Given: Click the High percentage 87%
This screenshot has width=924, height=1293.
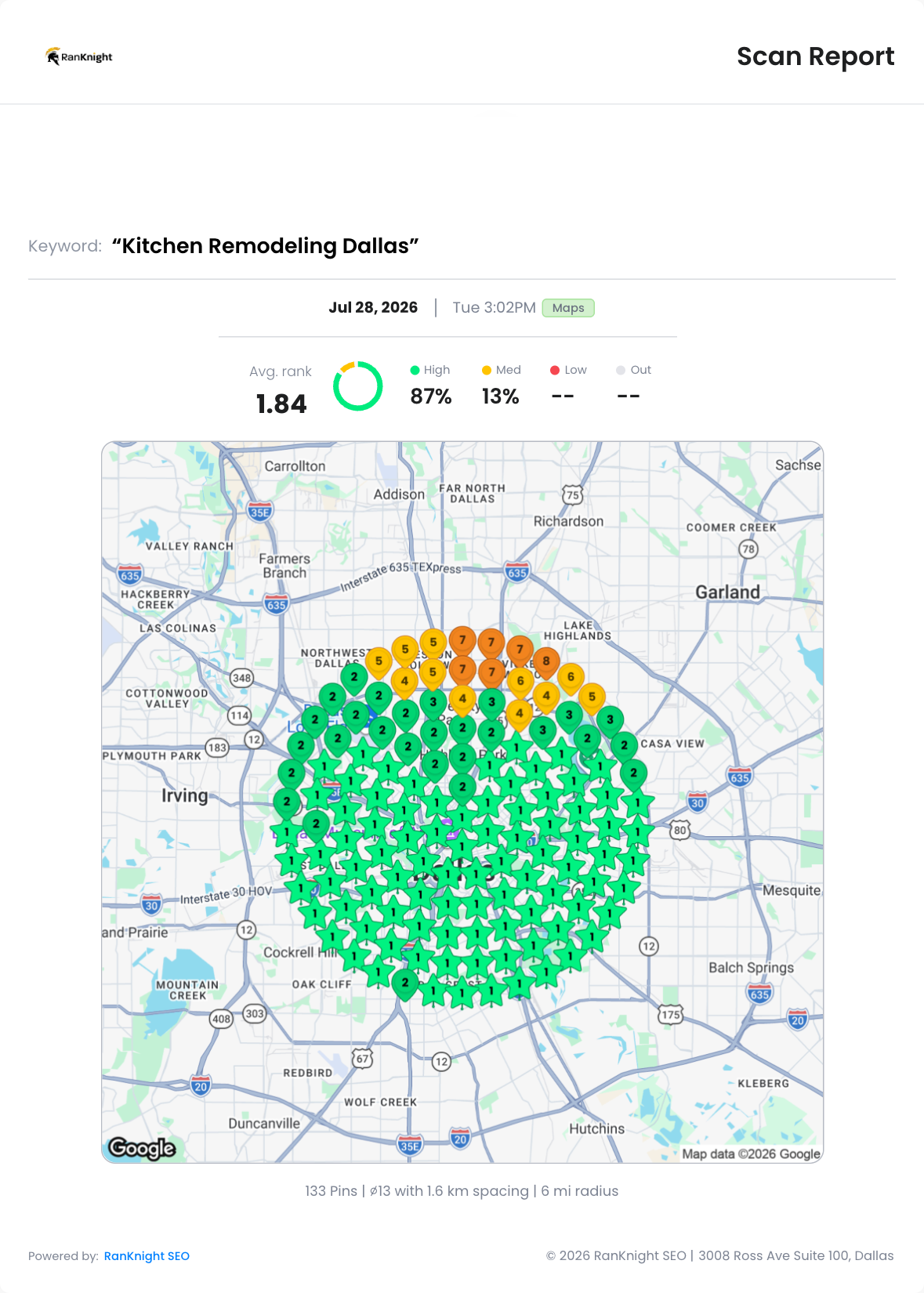Looking at the screenshot, I should point(431,397).
